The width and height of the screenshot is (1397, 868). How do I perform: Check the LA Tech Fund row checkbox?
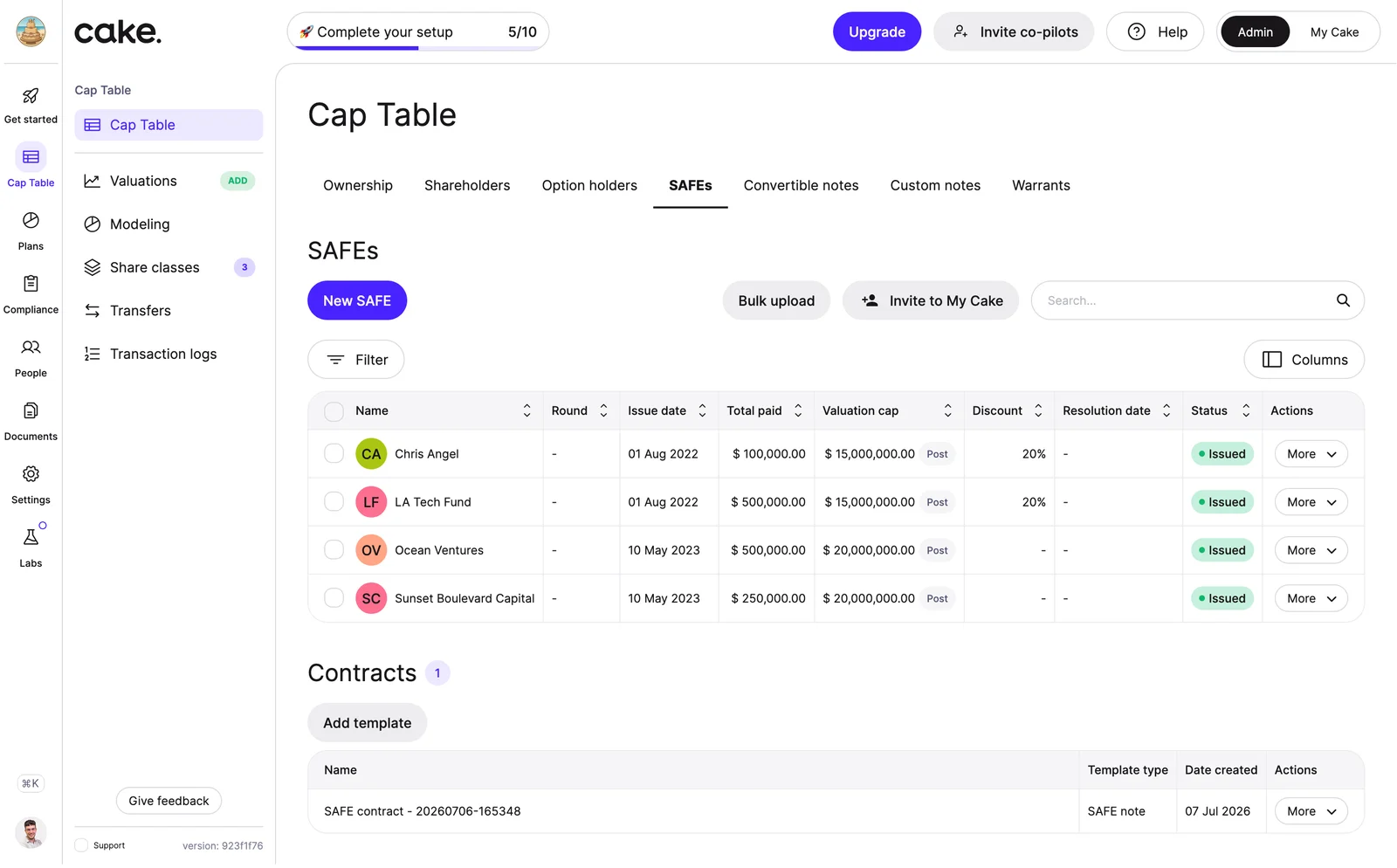(x=334, y=502)
